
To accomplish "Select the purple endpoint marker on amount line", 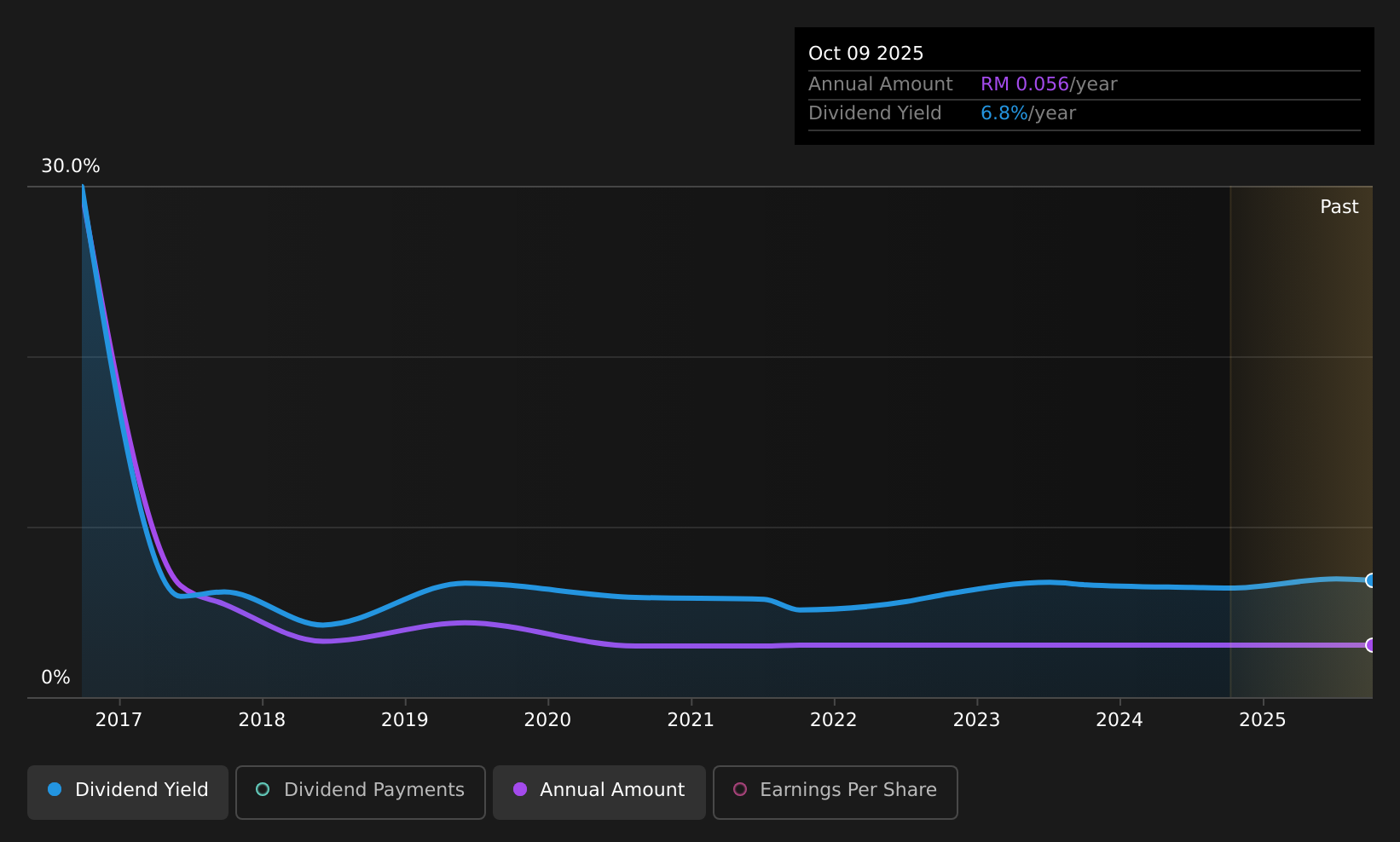I will pos(1371,645).
